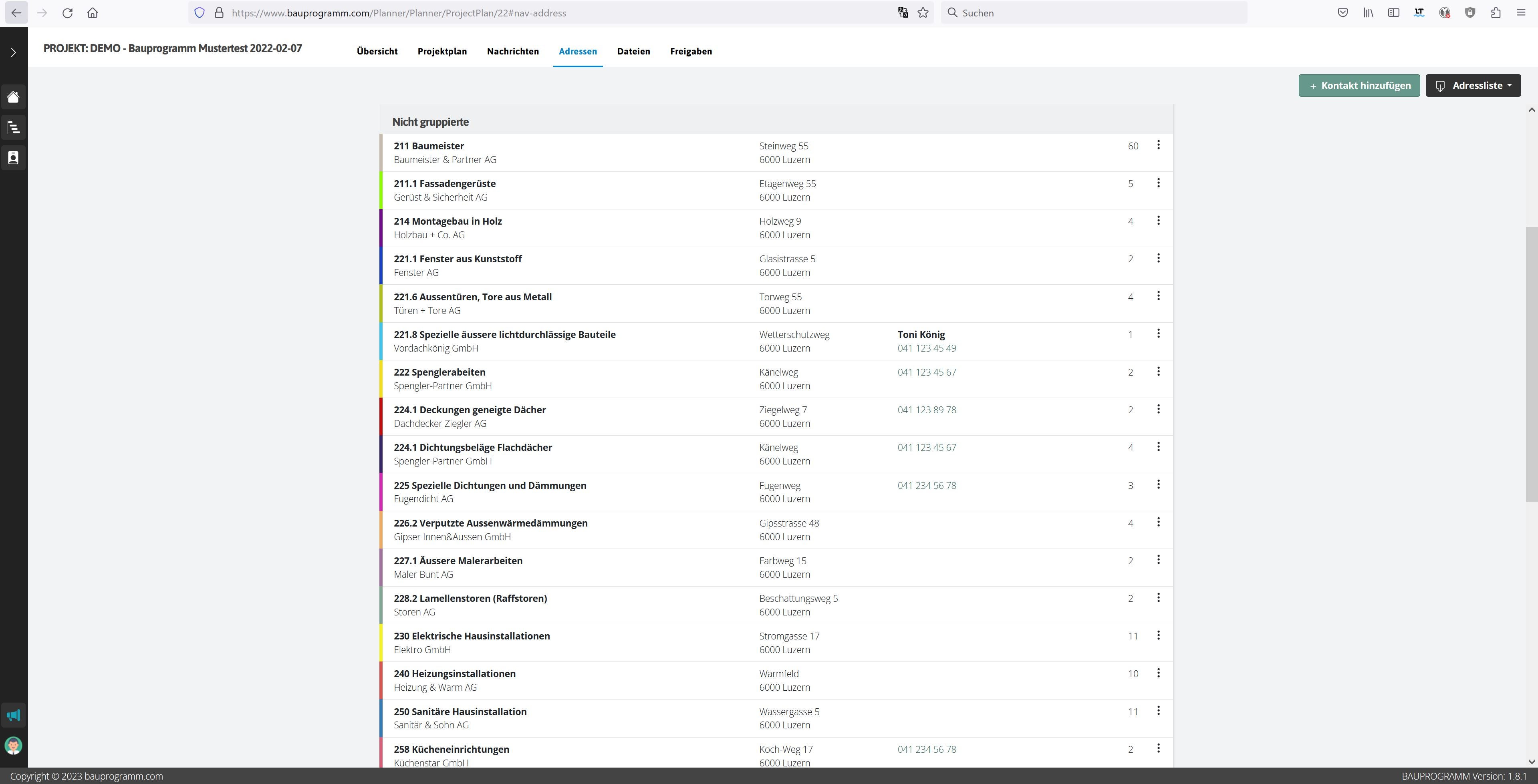Bookmark page with the star icon
1538x784 pixels.
923,12
